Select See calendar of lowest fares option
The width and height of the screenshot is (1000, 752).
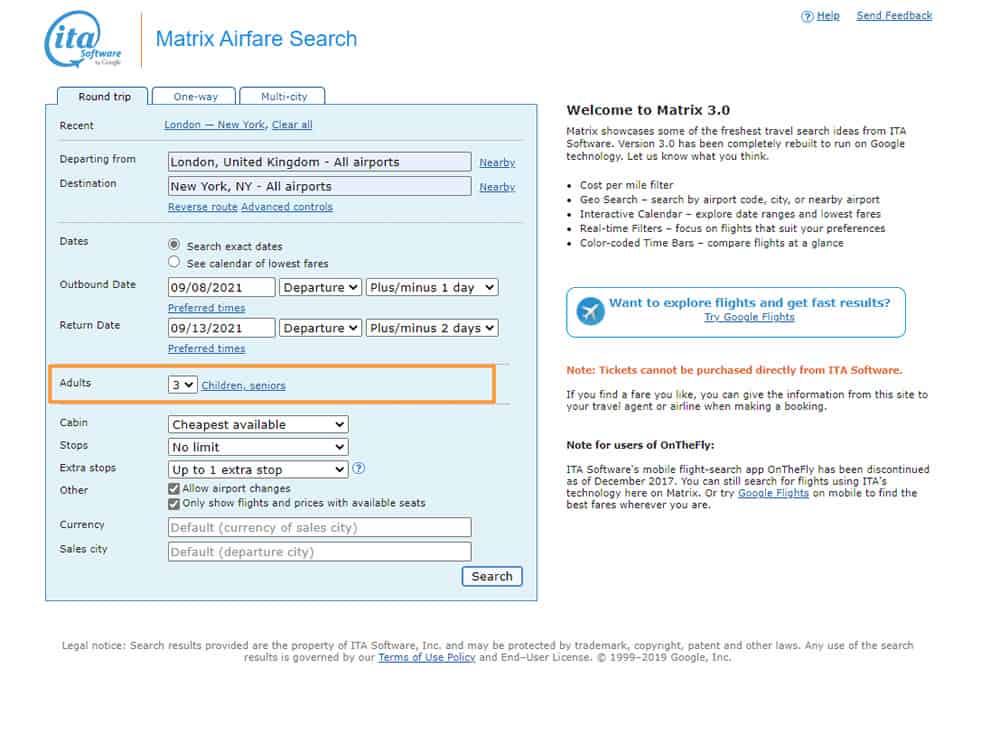(x=174, y=262)
